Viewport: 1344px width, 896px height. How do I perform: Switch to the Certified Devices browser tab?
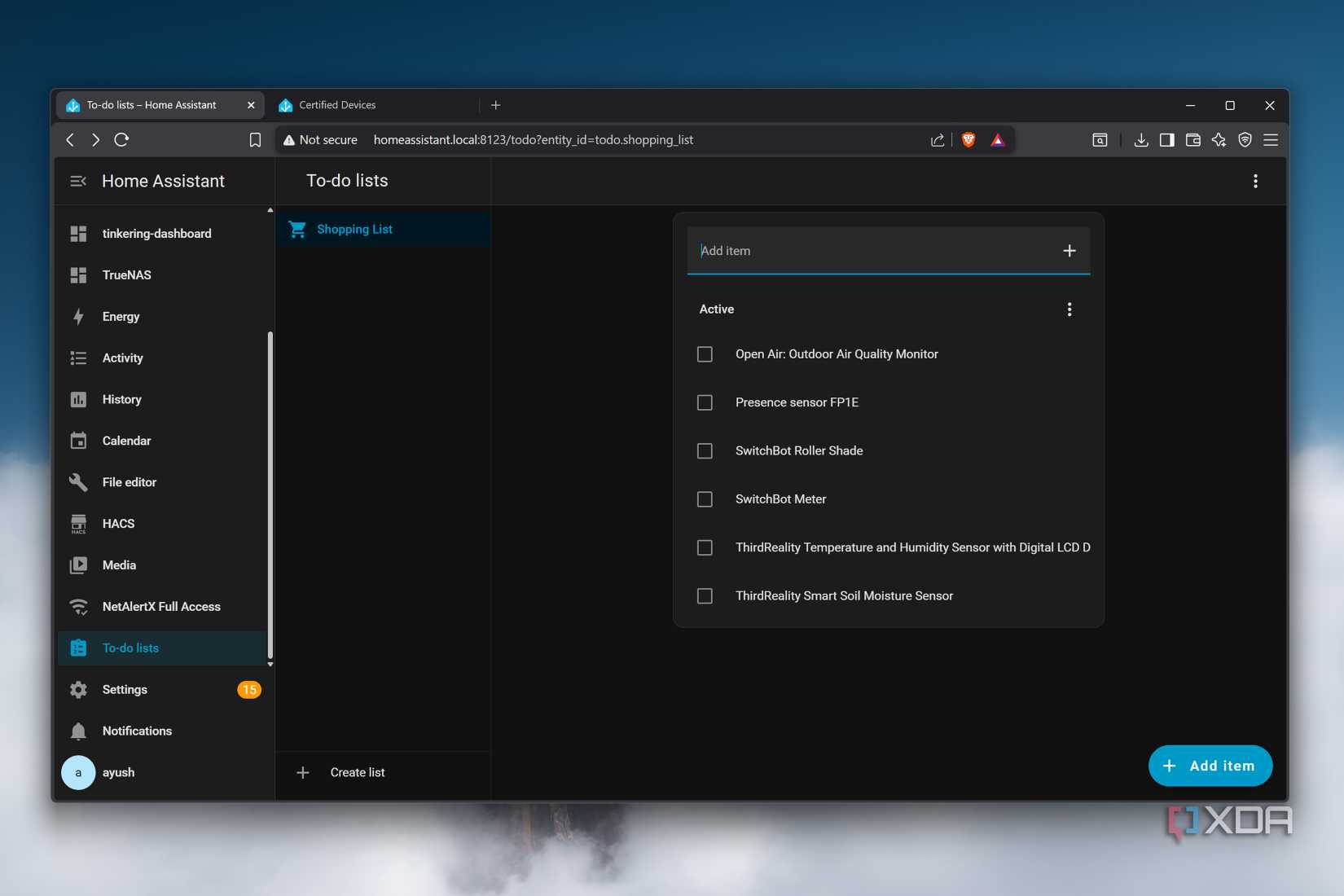click(374, 105)
